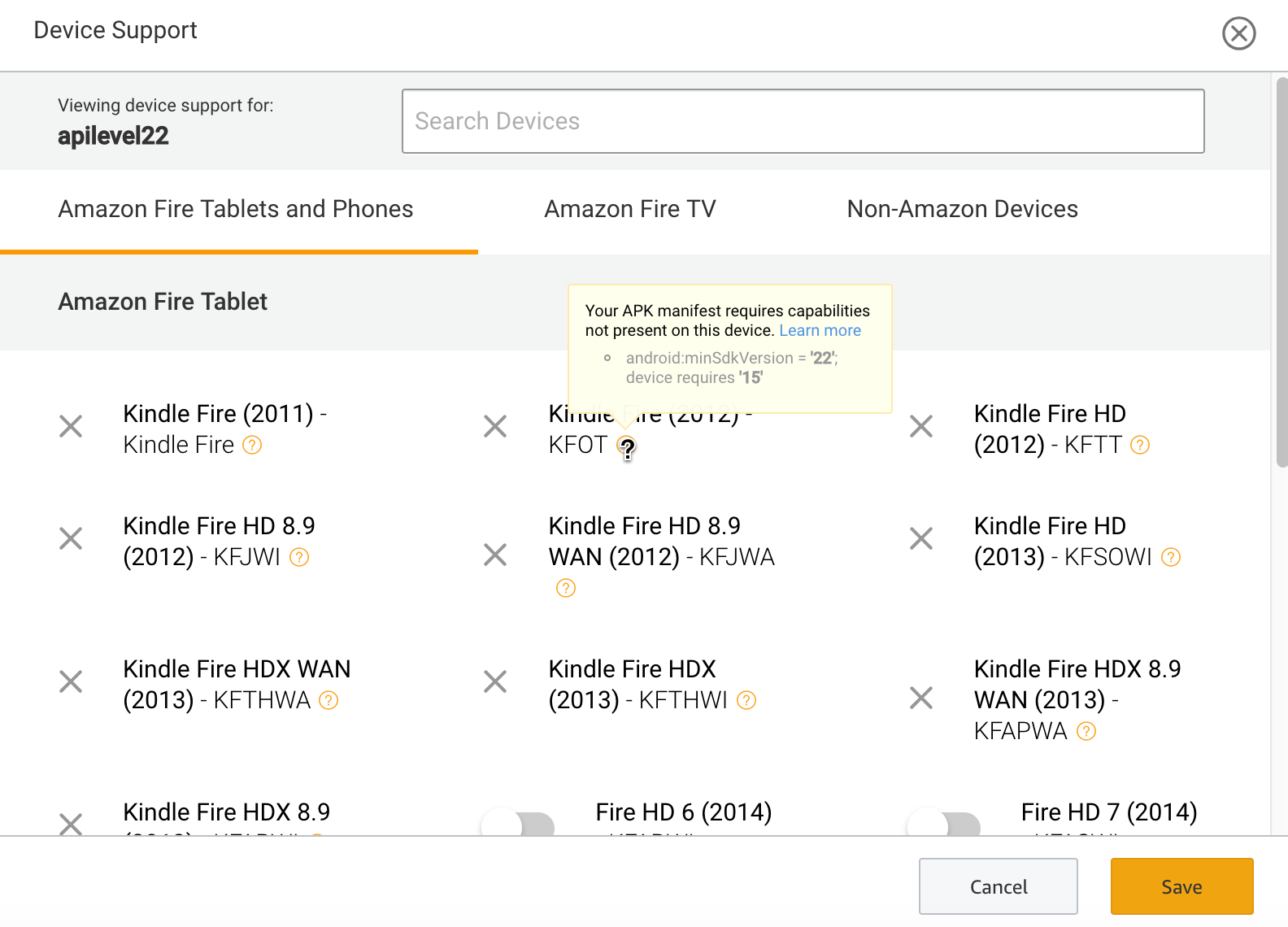Select Amazon Fire Tablets and Phones tab
Viewport: 1288px width, 927px height.
point(236,210)
